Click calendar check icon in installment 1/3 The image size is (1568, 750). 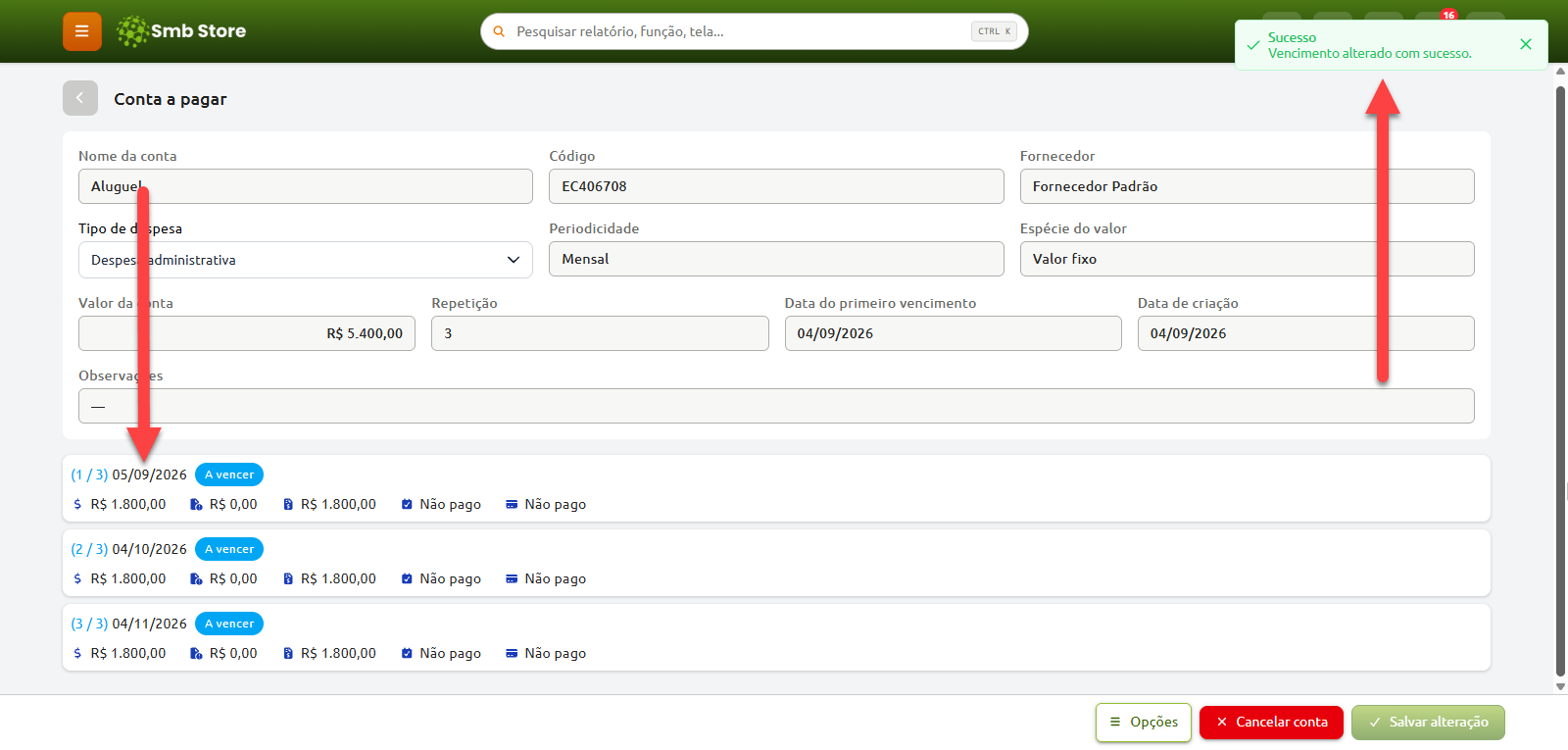point(407,504)
